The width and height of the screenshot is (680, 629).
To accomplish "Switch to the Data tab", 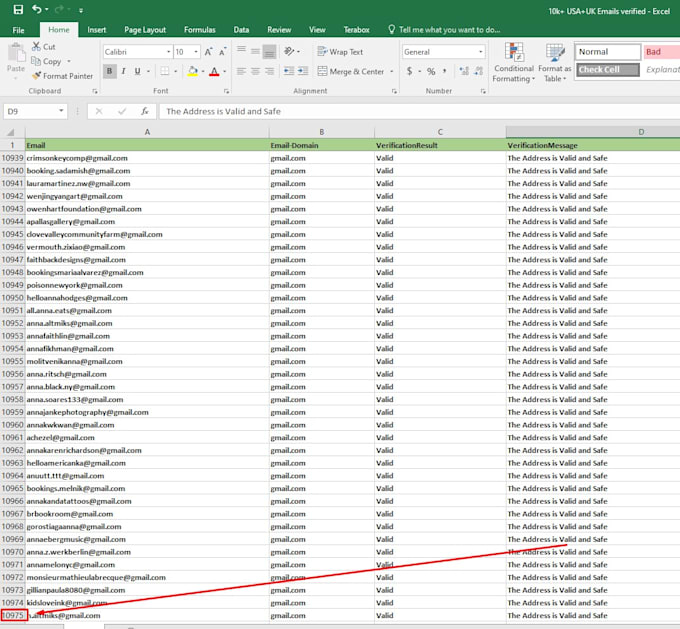I will tap(241, 29).
